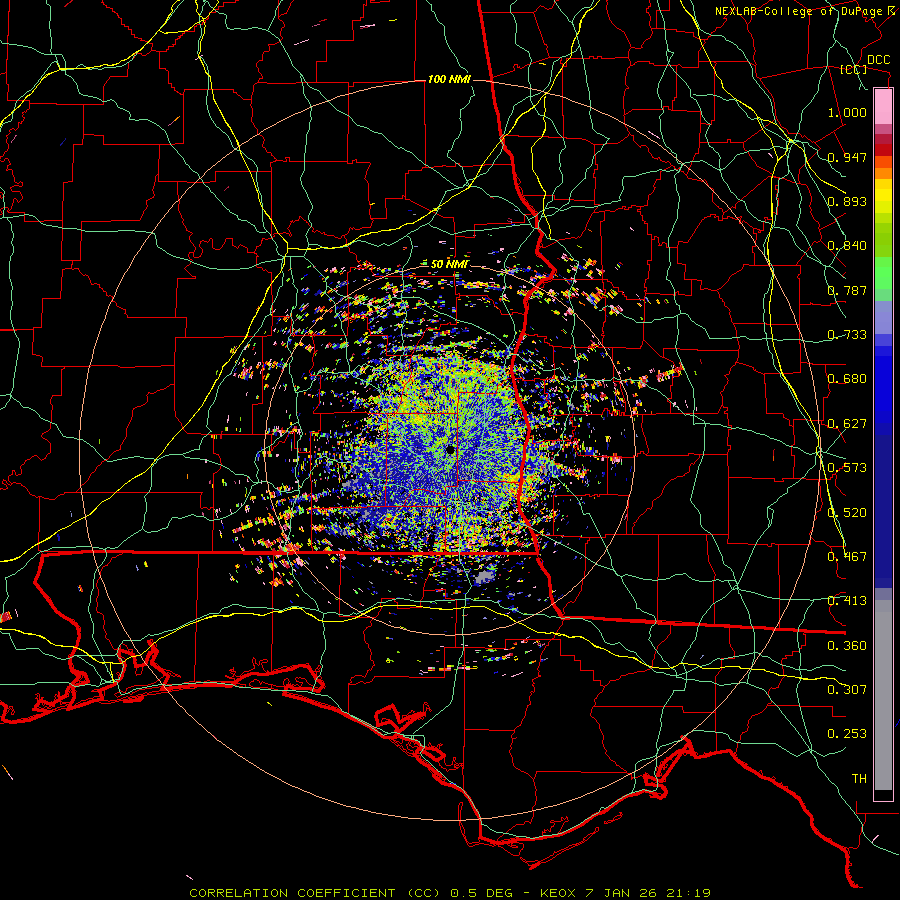Click the 0.307 color scale value
Screen dimensions: 900x900
coord(847,690)
